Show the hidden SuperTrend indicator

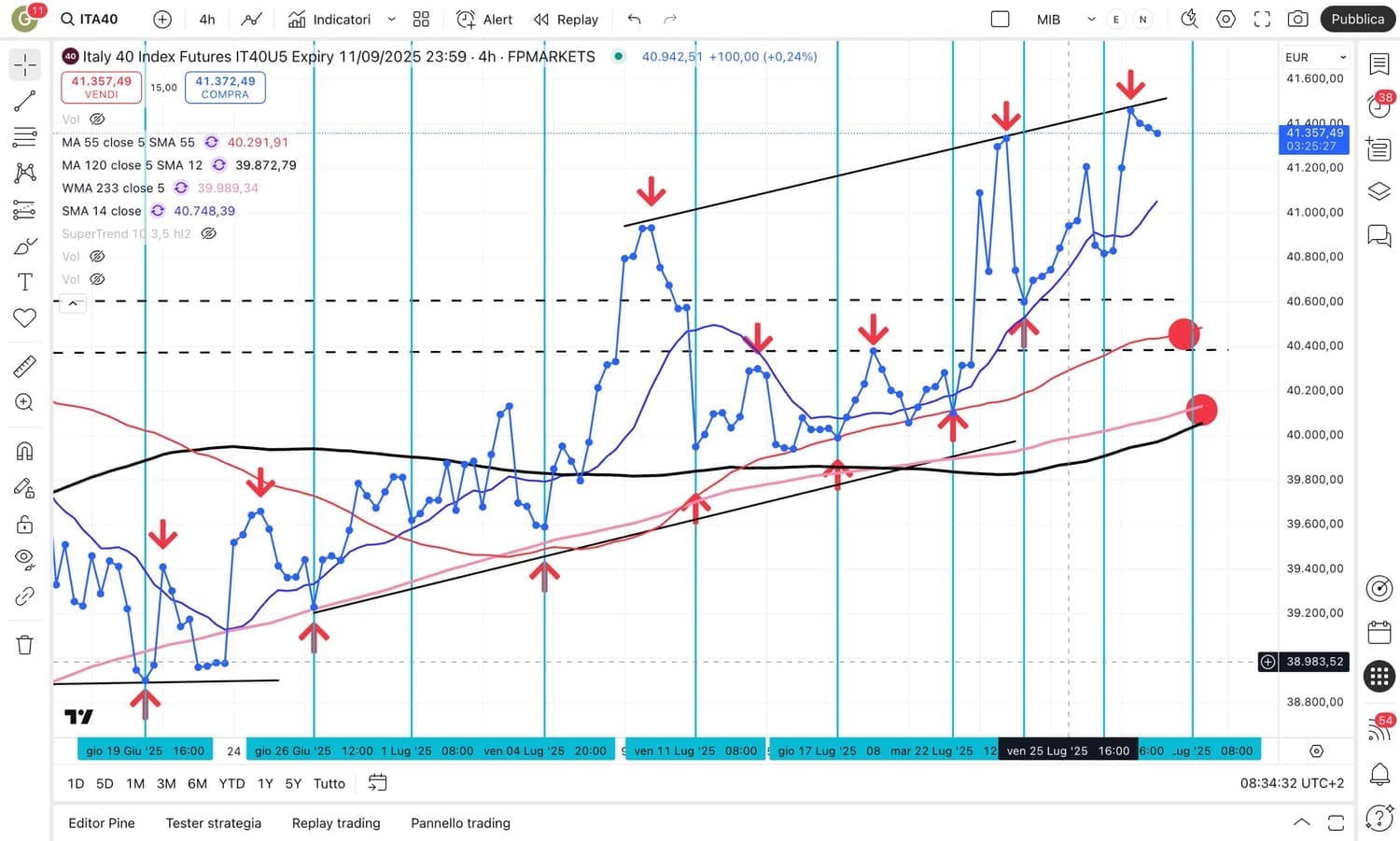(x=209, y=233)
